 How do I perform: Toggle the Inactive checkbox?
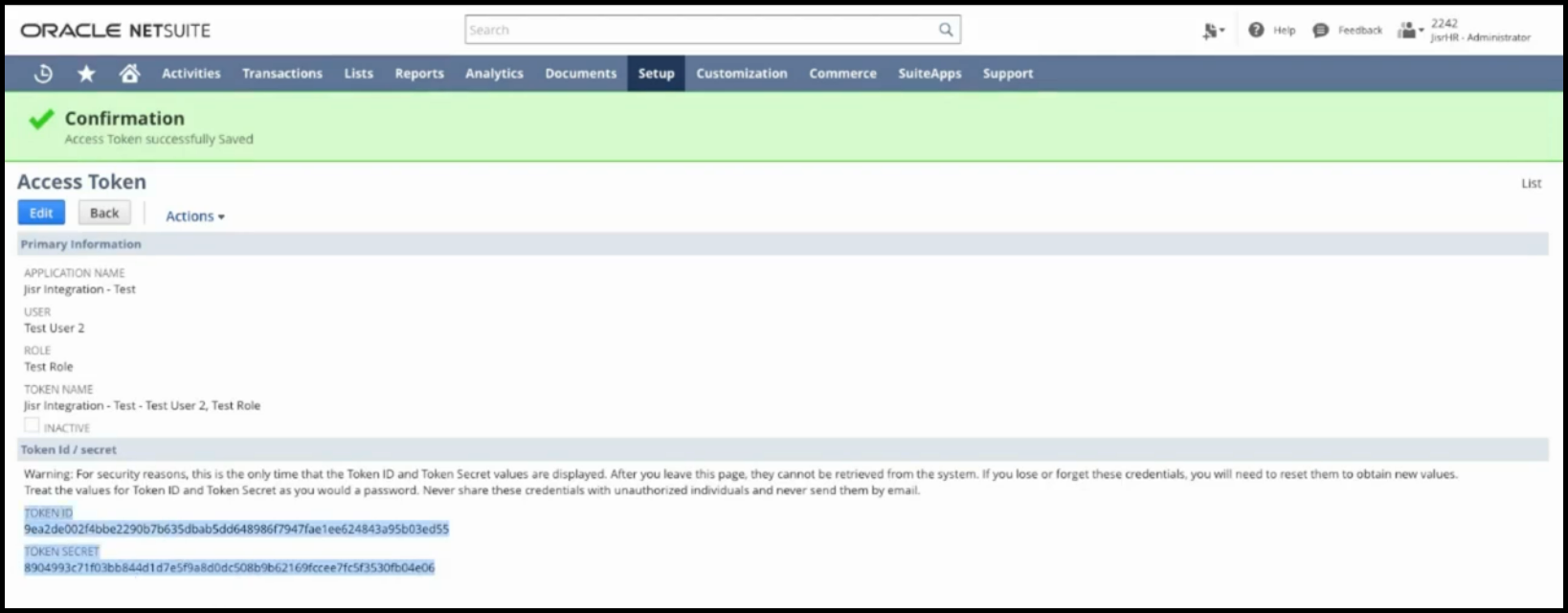(33, 426)
